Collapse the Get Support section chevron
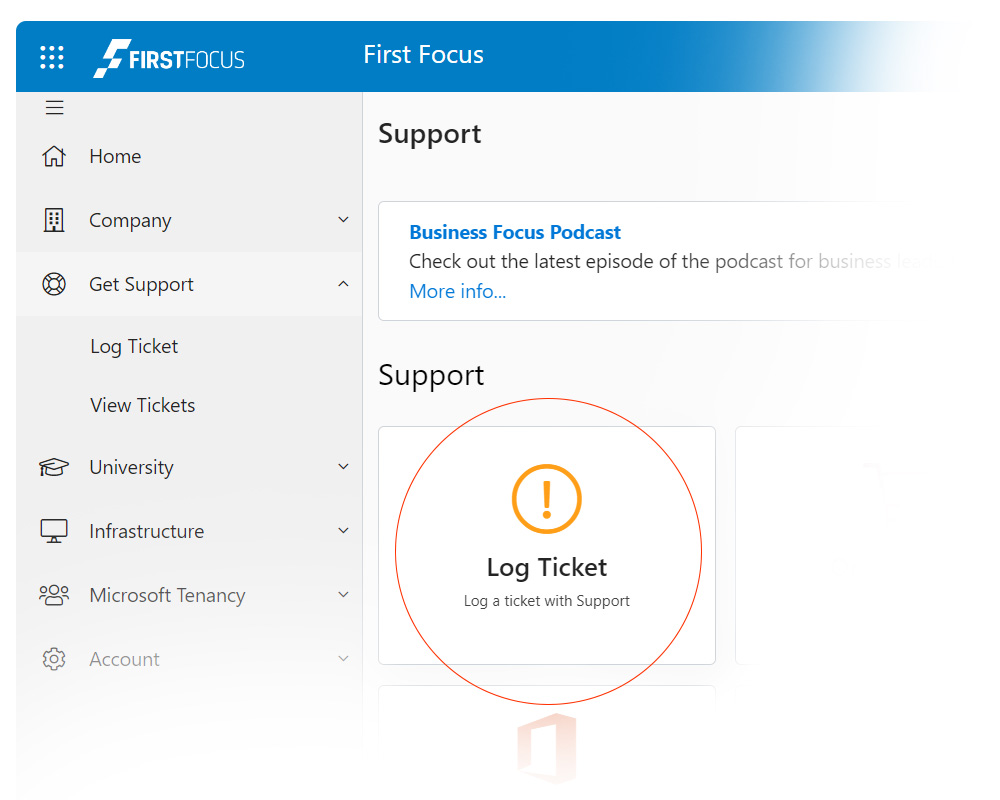 point(343,284)
